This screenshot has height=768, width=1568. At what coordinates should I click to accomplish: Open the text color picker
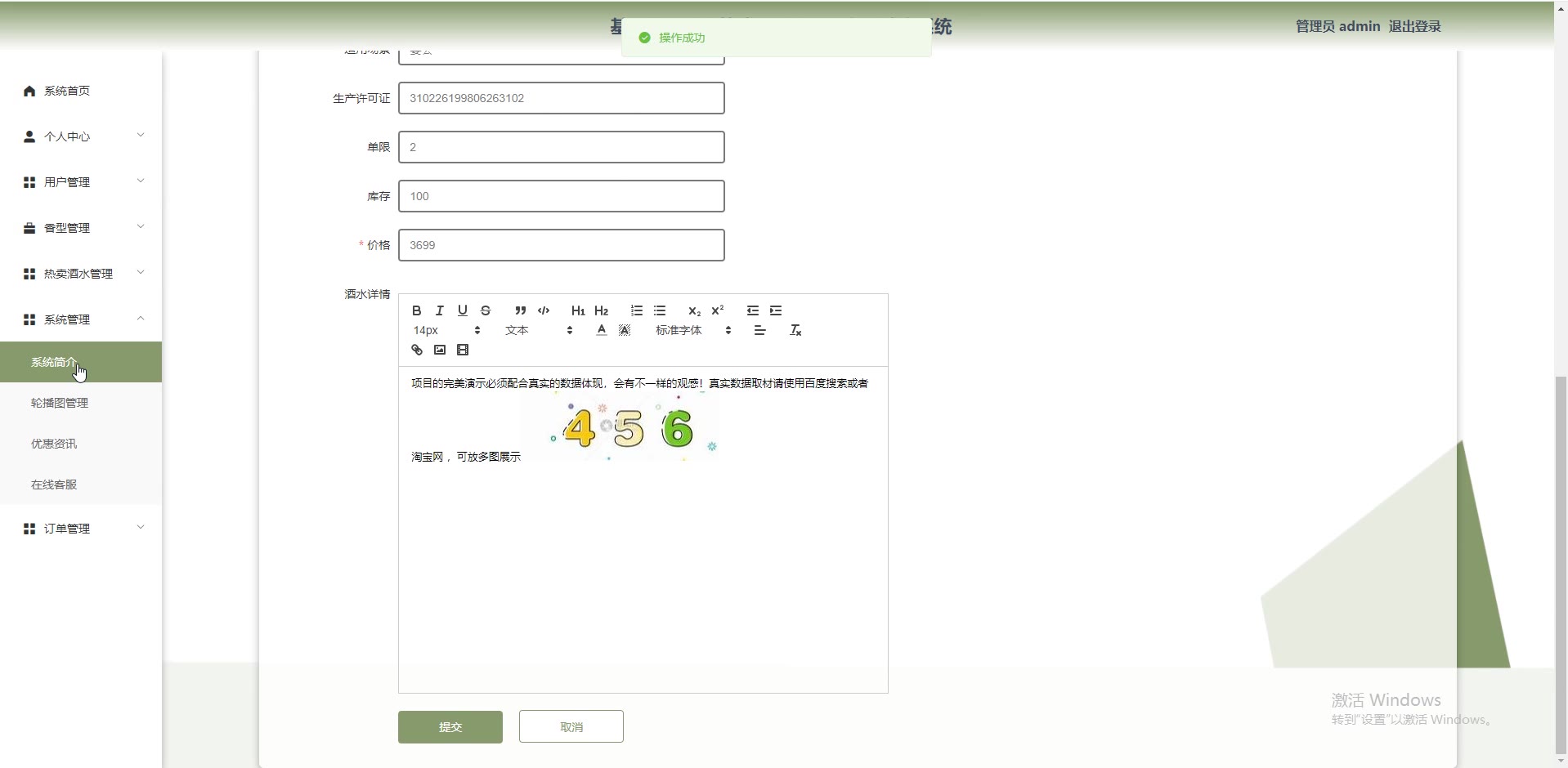[602, 330]
